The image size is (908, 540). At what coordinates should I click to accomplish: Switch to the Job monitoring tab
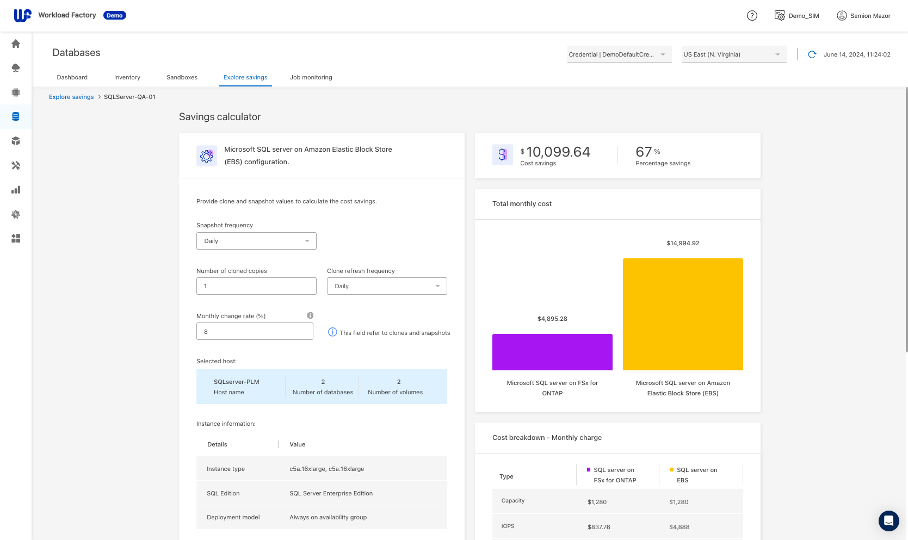[x=310, y=77]
